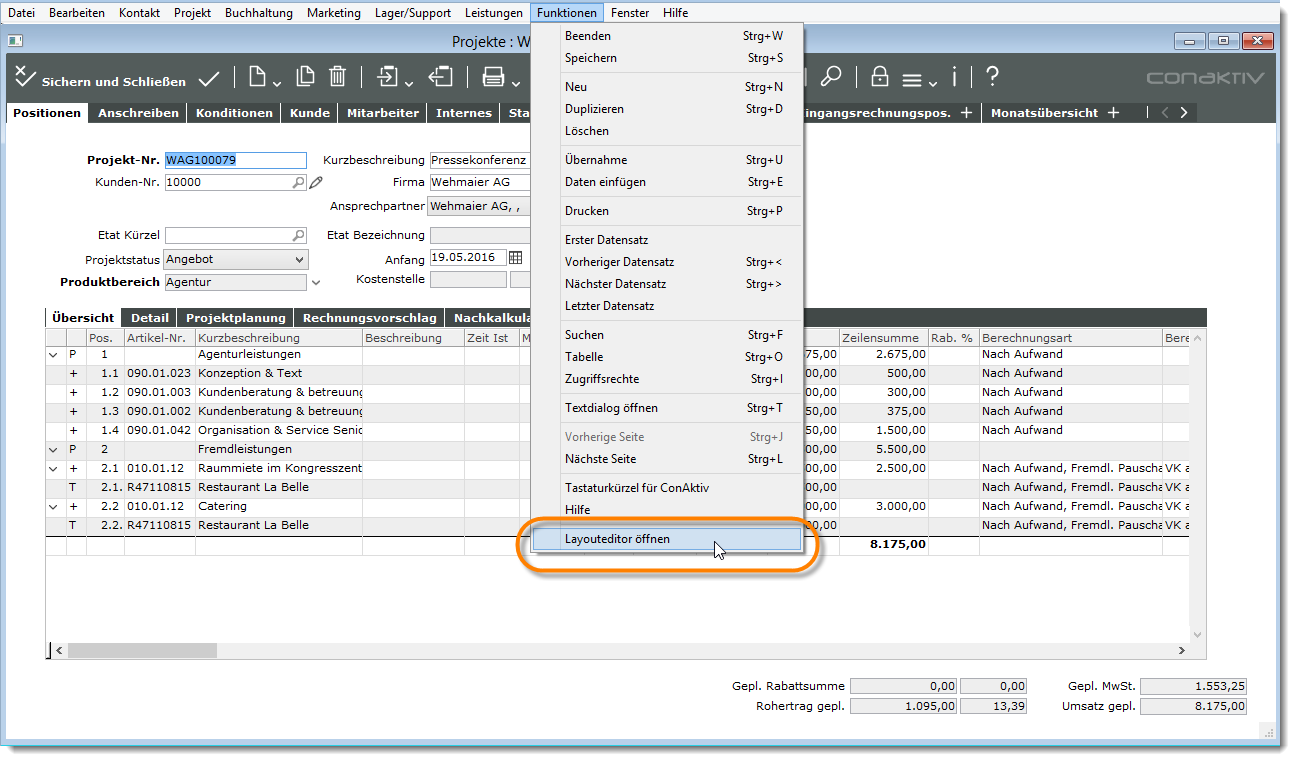Open the Marketing menu in menu bar

click(x=333, y=13)
